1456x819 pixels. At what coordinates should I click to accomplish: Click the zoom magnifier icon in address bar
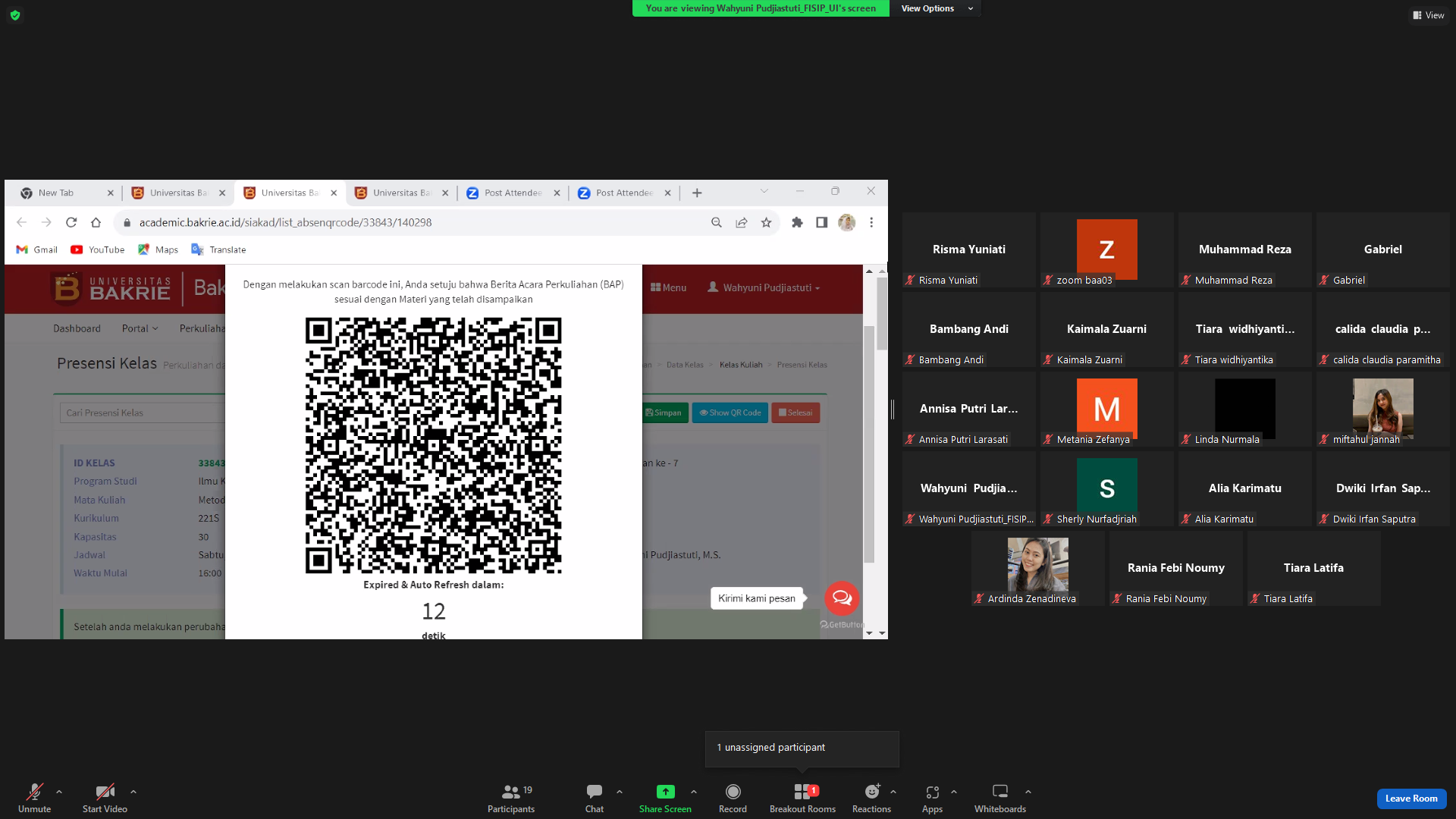[717, 222]
